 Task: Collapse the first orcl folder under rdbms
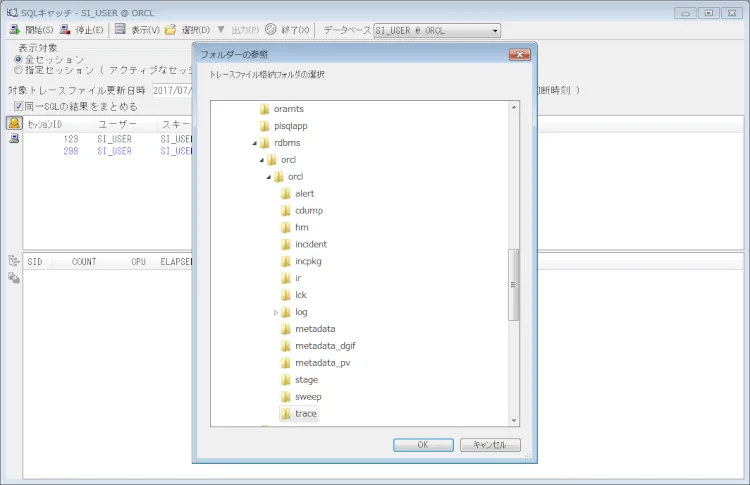click(x=262, y=160)
